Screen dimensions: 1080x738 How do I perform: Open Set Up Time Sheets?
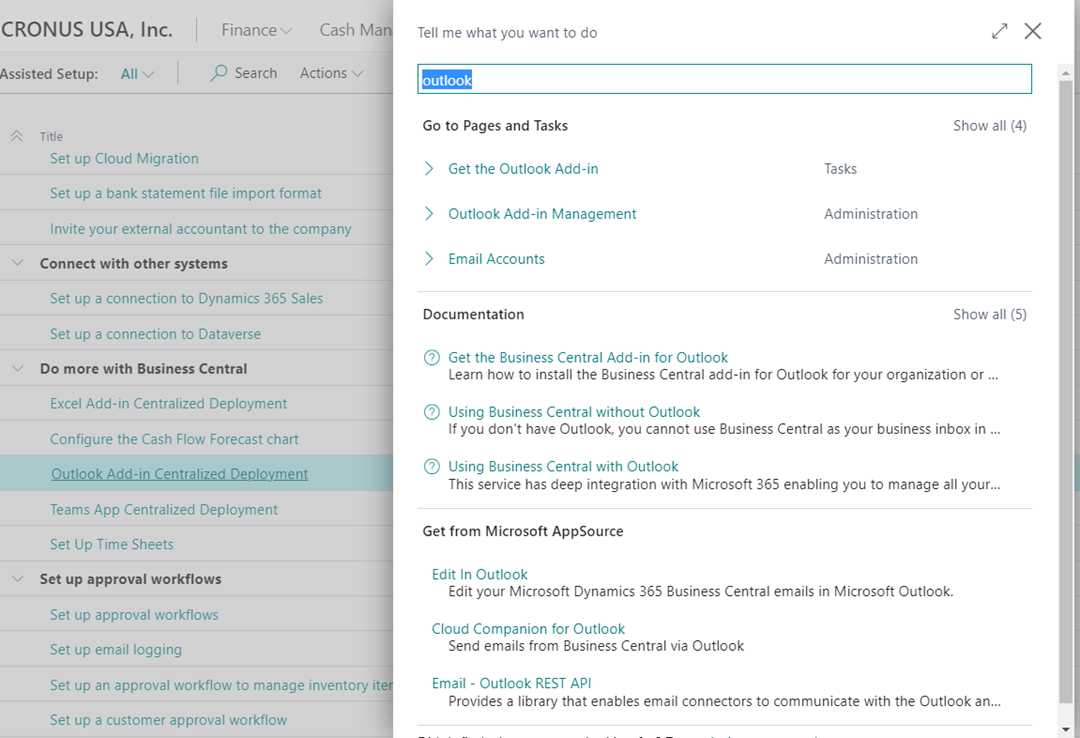click(112, 544)
